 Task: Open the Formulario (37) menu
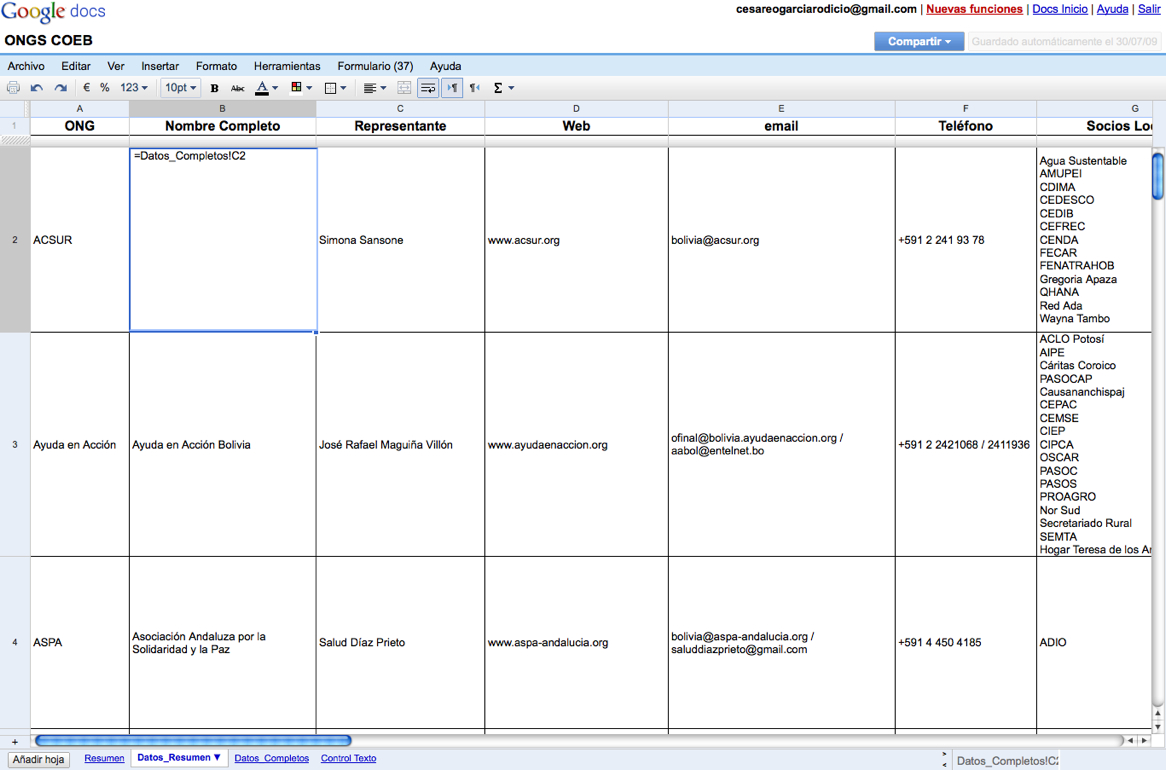pyautogui.click(x=375, y=66)
